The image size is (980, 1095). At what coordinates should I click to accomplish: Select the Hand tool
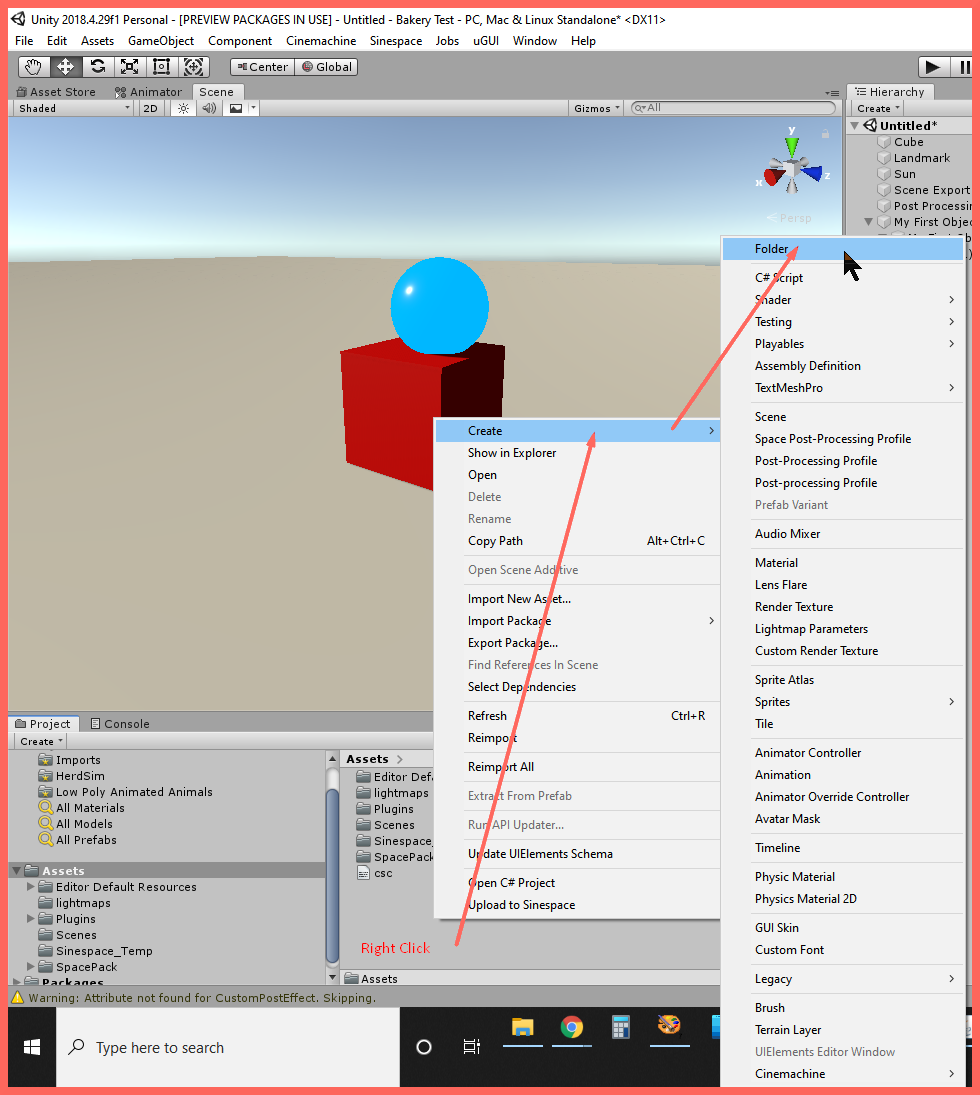coord(34,67)
